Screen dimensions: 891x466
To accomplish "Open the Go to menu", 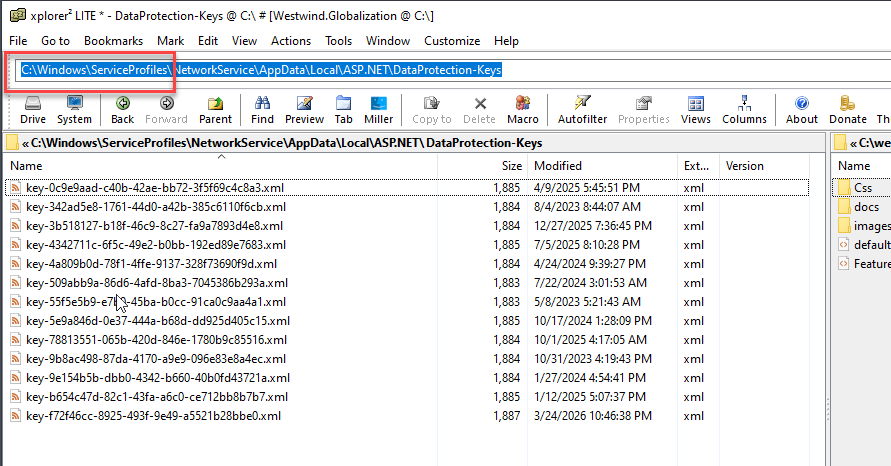I will (55, 41).
